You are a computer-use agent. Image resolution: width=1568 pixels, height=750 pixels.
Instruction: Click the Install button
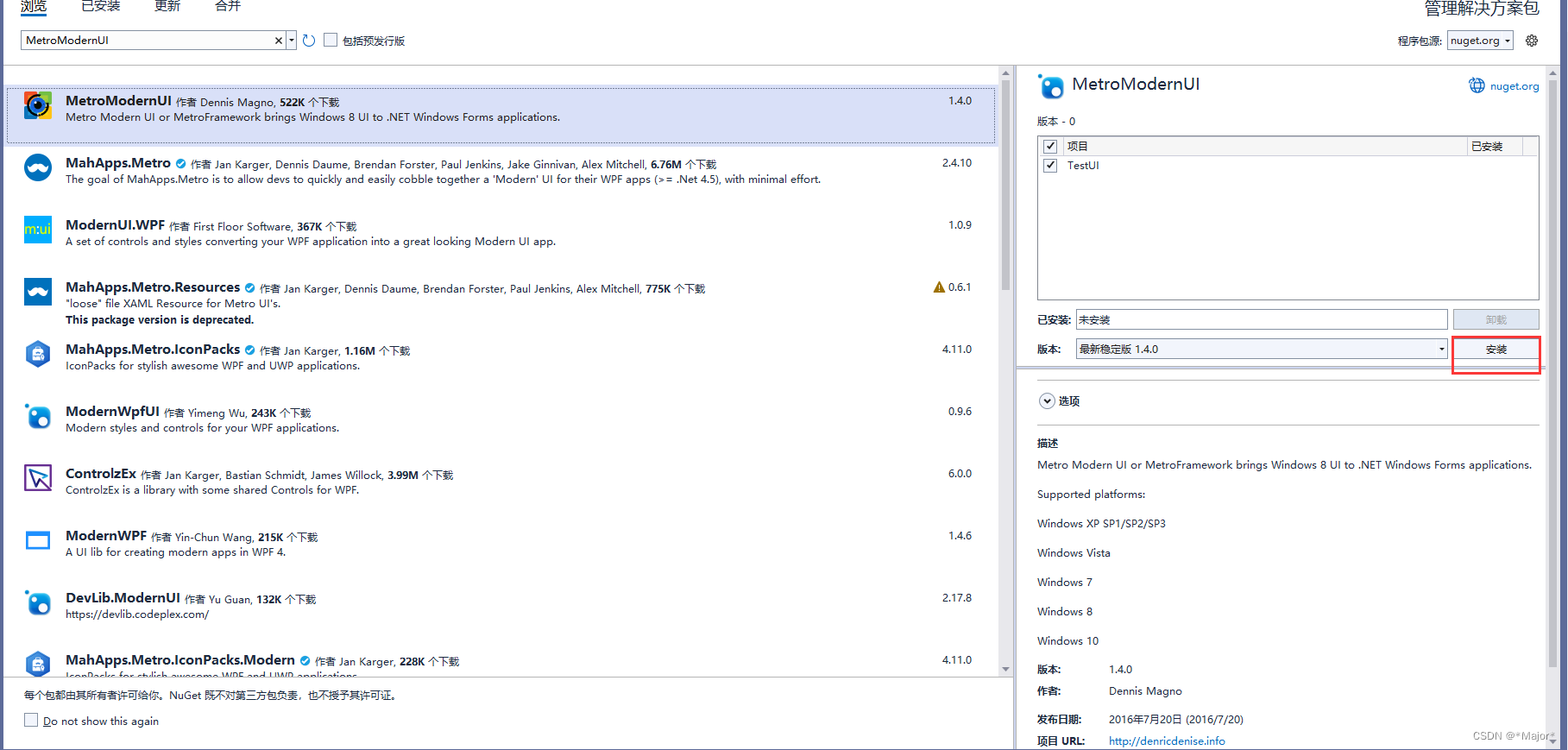tap(1496, 350)
